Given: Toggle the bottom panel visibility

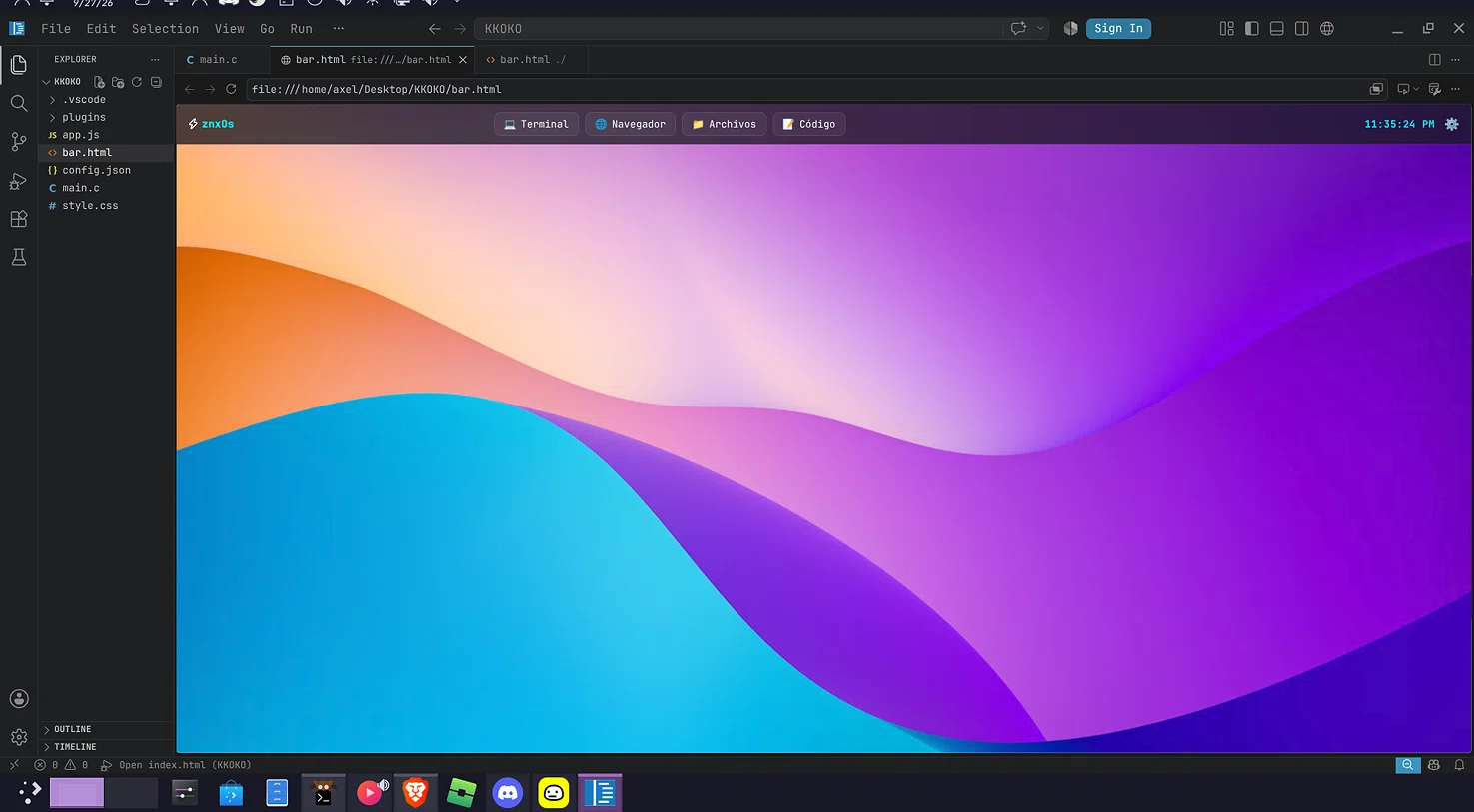Looking at the screenshot, I should tap(1276, 29).
